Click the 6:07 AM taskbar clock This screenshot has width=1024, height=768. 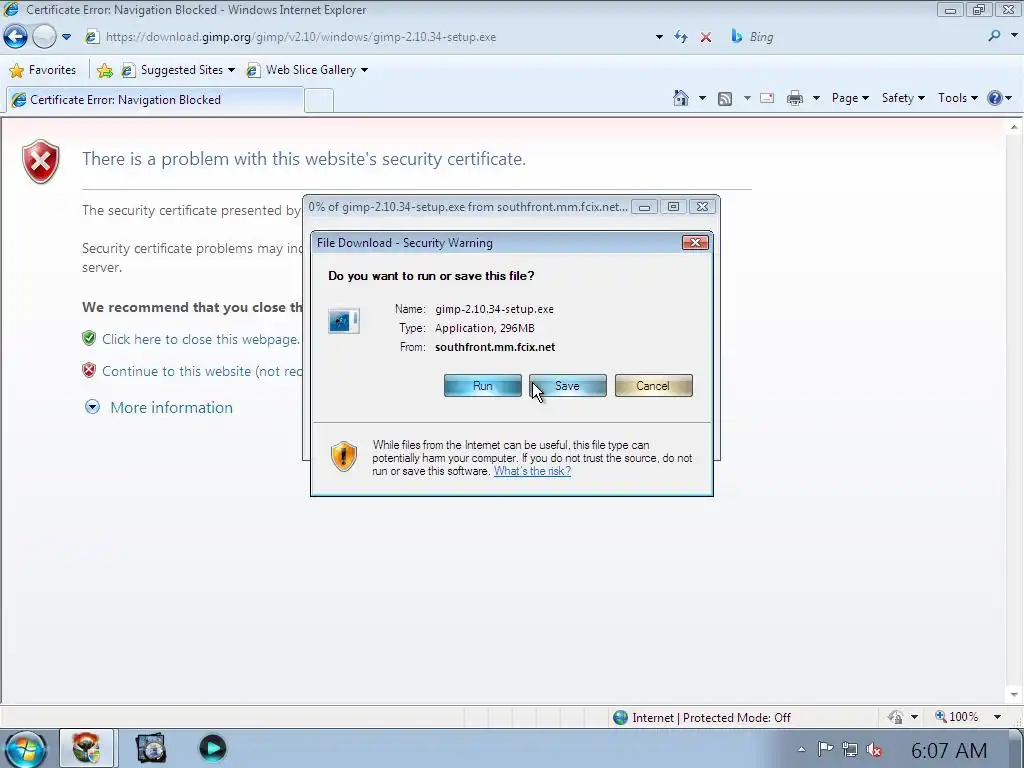948,750
